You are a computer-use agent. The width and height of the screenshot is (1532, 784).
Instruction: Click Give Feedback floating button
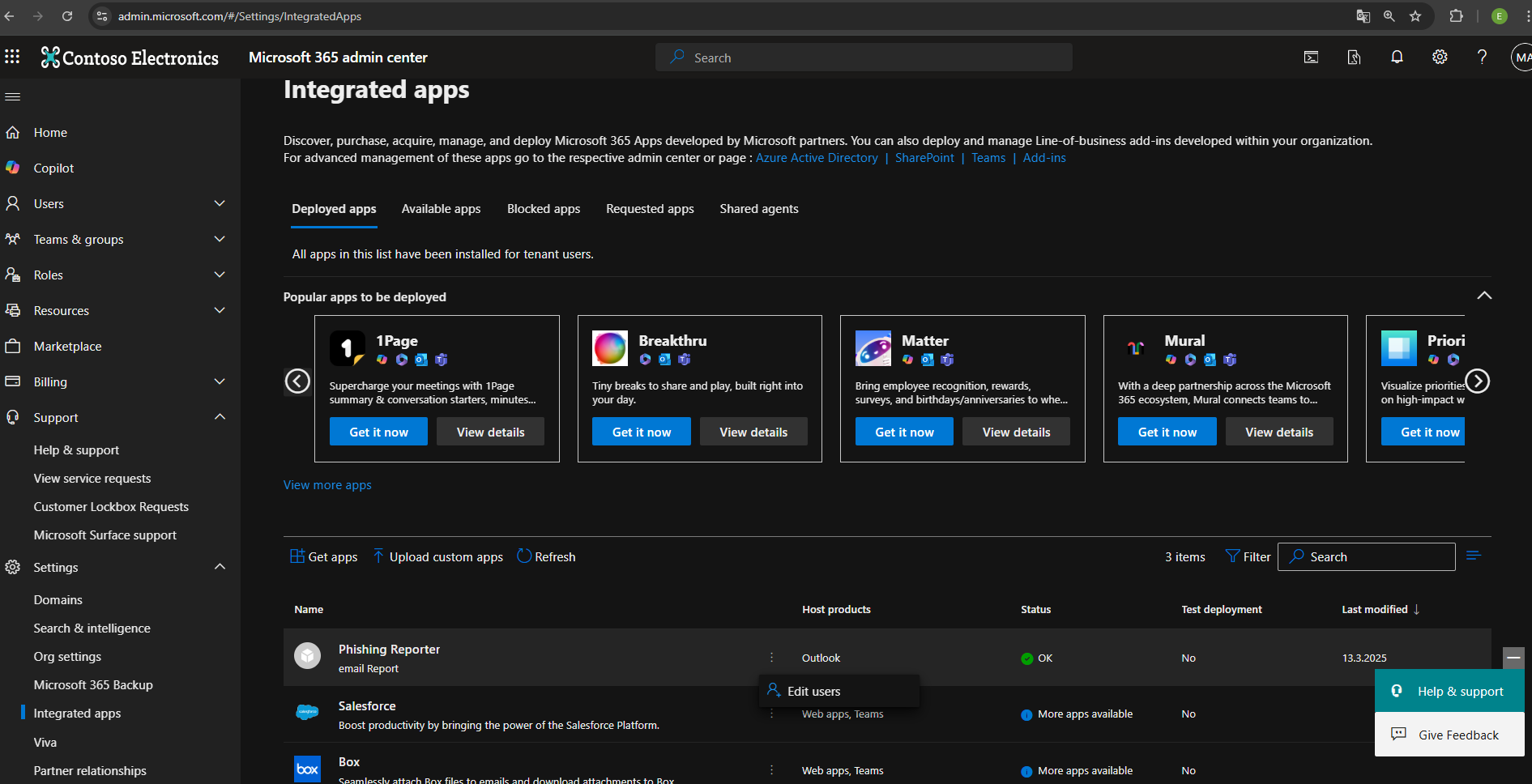pos(1449,735)
